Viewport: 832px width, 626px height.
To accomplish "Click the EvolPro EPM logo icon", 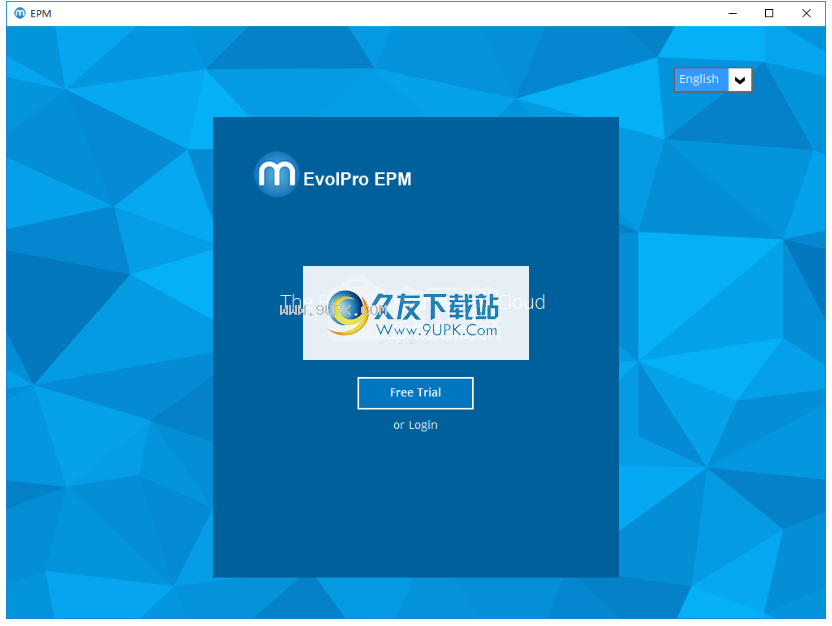I will (x=276, y=175).
